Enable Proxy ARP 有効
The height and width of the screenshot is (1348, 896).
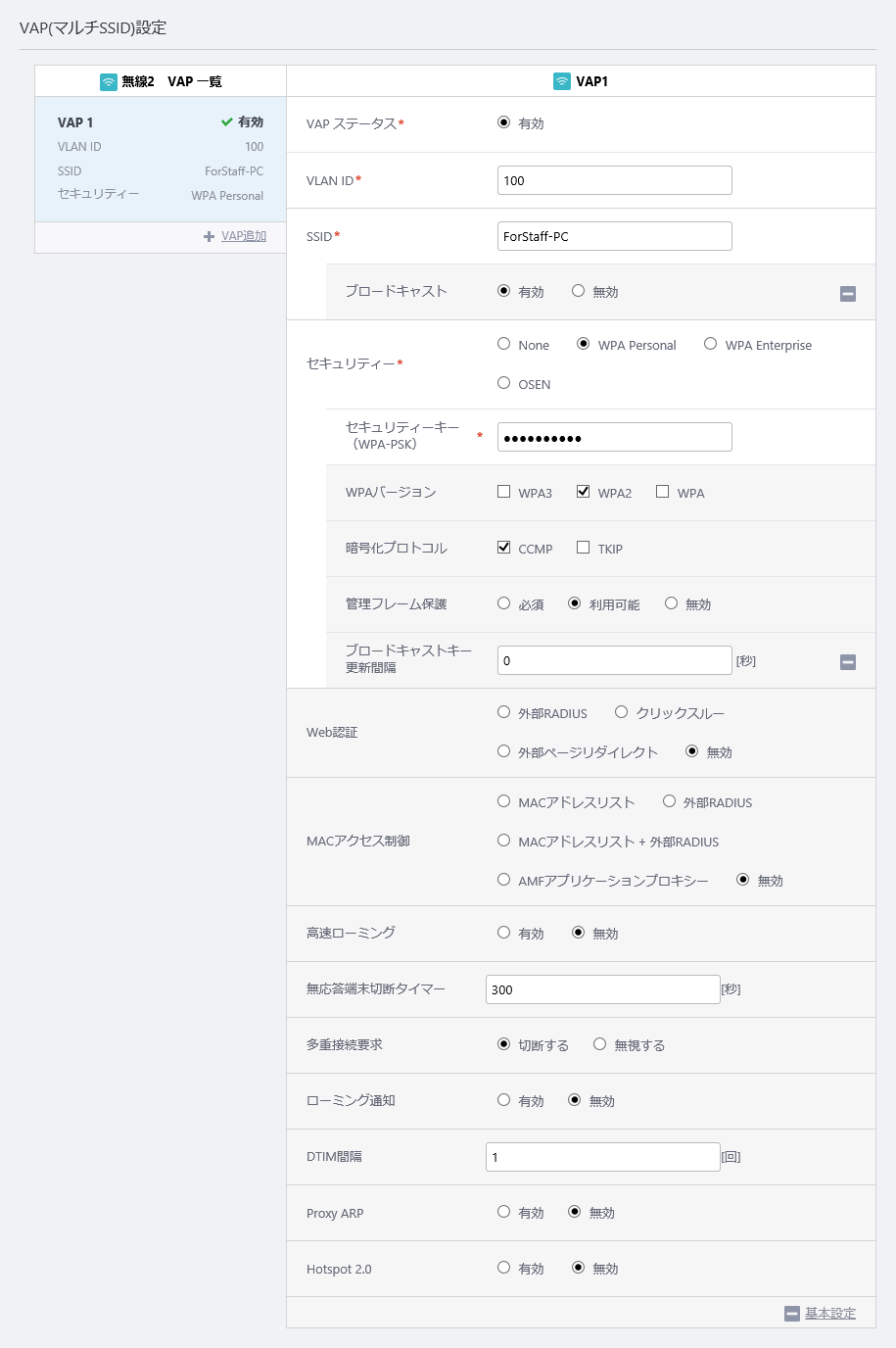click(x=503, y=1212)
